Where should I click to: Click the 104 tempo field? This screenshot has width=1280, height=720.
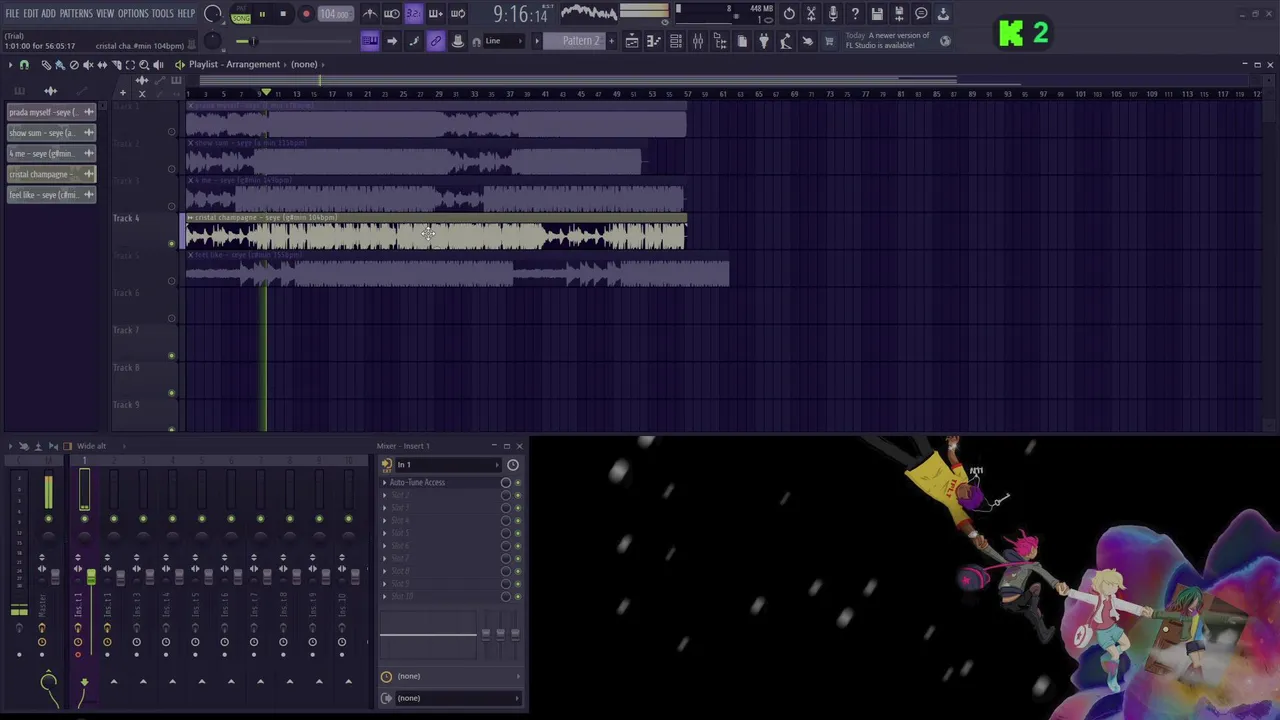(x=335, y=14)
